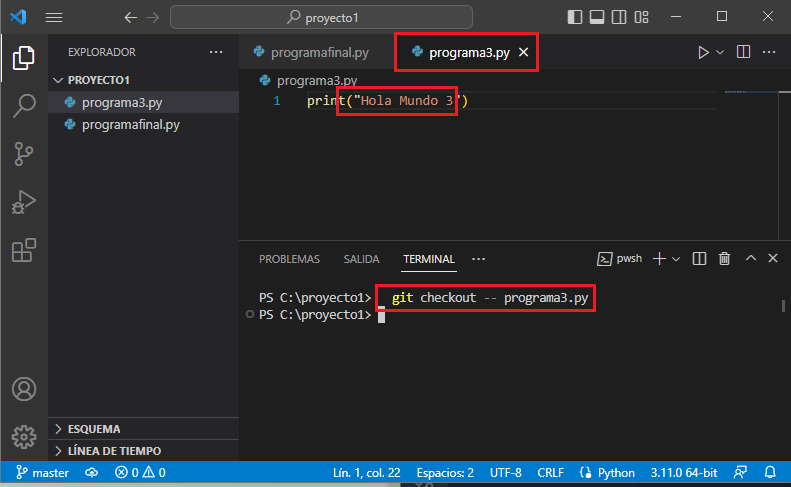Select interpreter 3.11.0 64-bit
Image resolution: width=791 pixels, height=487 pixels.
coord(684,473)
